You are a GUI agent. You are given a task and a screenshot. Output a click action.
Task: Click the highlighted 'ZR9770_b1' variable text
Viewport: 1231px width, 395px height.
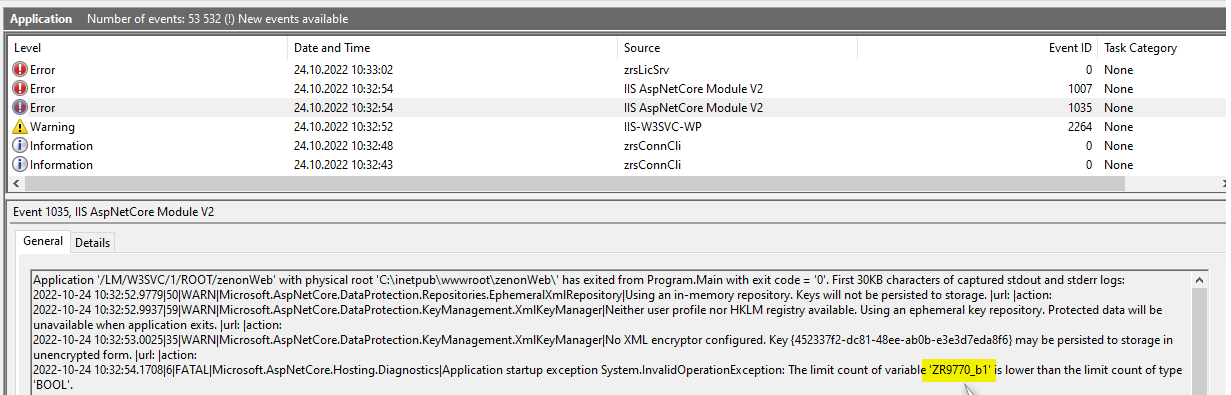958,370
